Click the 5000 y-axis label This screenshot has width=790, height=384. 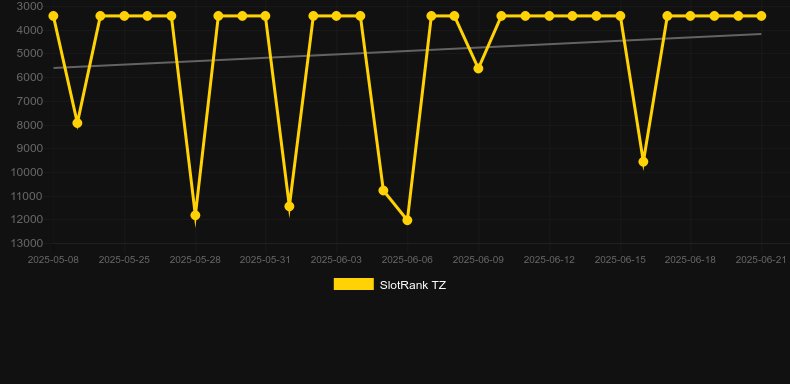30,53
